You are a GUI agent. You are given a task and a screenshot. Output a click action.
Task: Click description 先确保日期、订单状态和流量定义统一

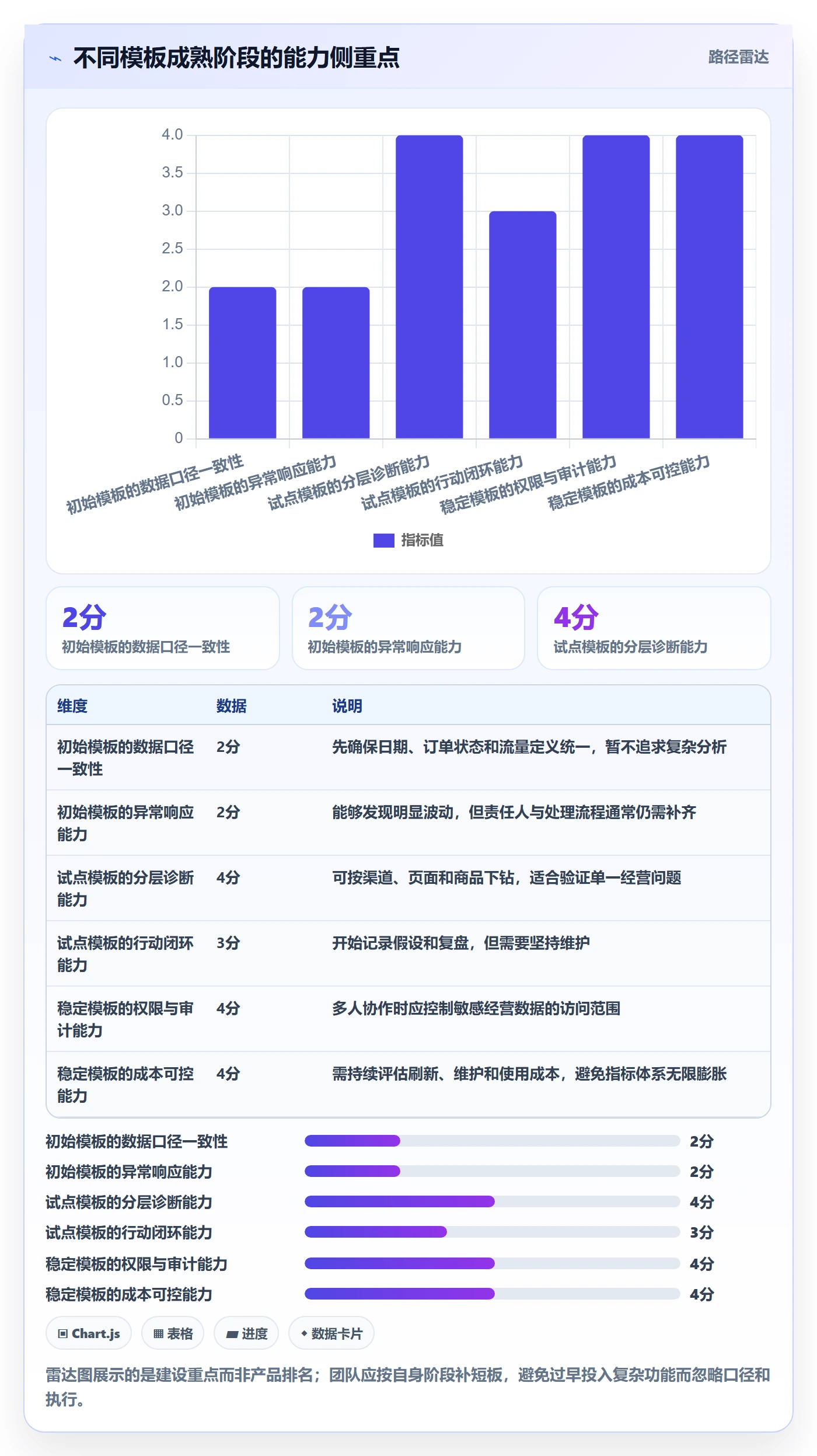(529, 747)
